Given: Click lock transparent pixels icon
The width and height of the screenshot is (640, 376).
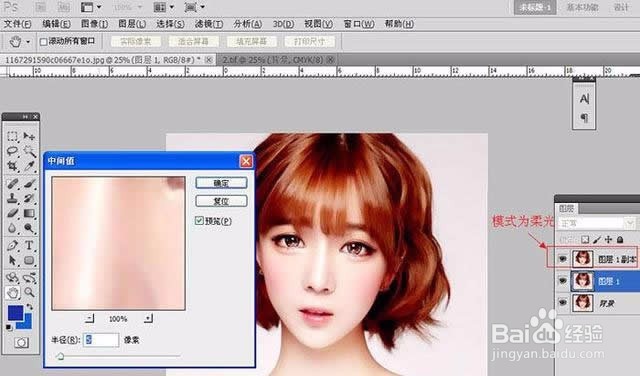Looking at the screenshot, I should [x=585, y=240].
